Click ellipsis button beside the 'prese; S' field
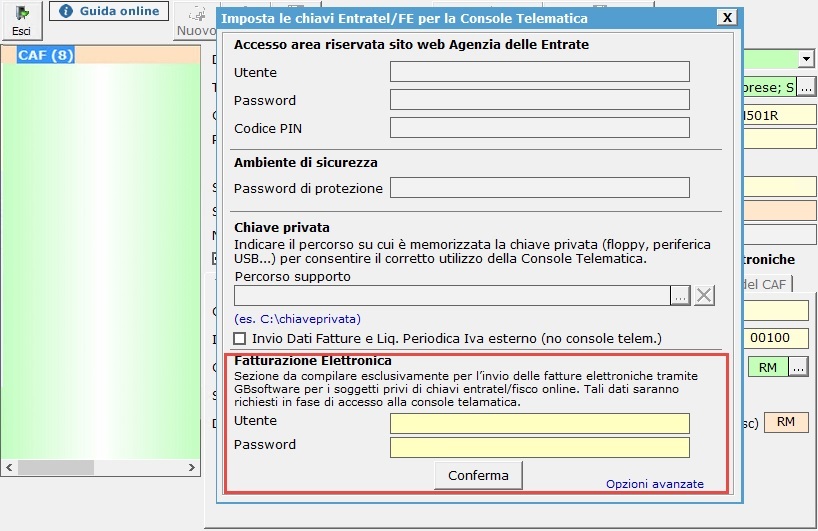The width and height of the screenshot is (818, 531). tap(806, 87)
